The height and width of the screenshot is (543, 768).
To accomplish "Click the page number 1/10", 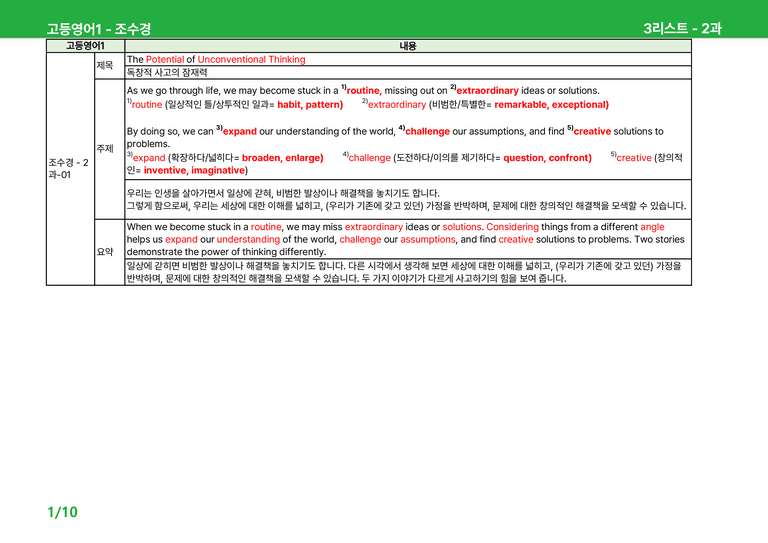I will coord(63,512).
